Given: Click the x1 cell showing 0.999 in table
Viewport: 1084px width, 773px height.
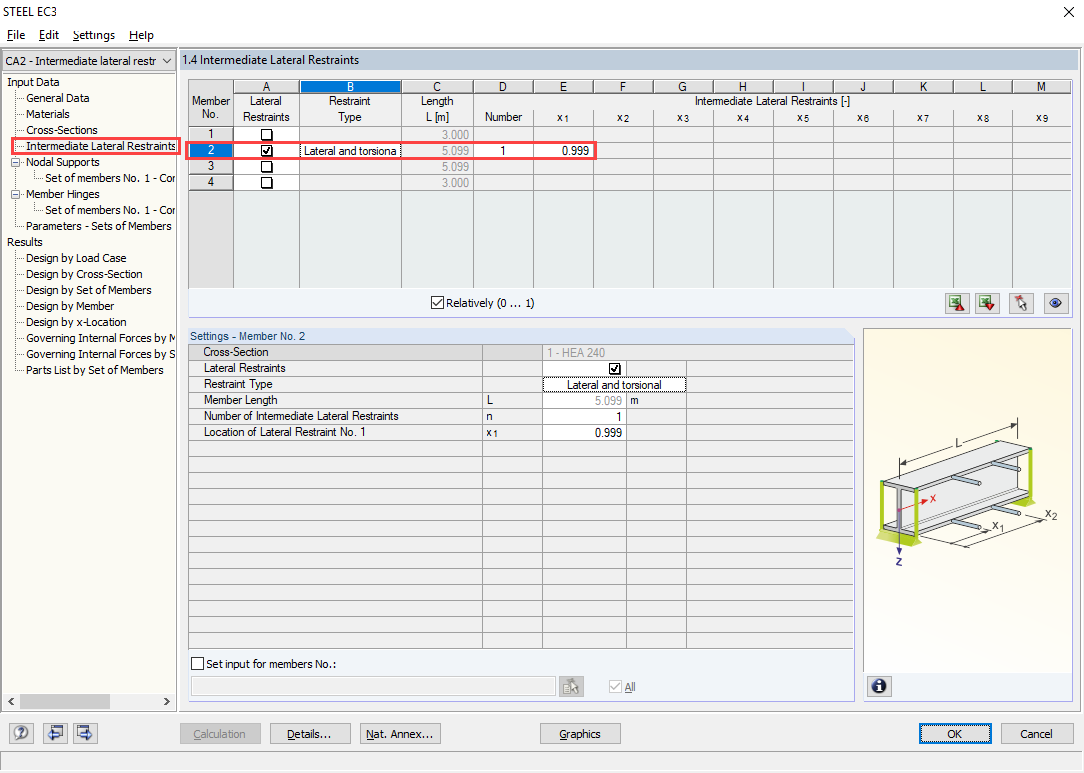Looking at the screenshot, I should (563, 150).
